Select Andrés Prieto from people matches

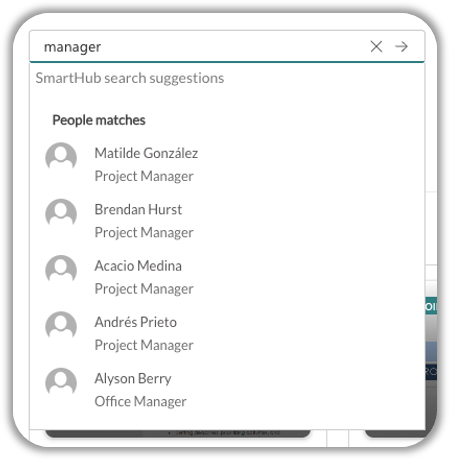135,322
